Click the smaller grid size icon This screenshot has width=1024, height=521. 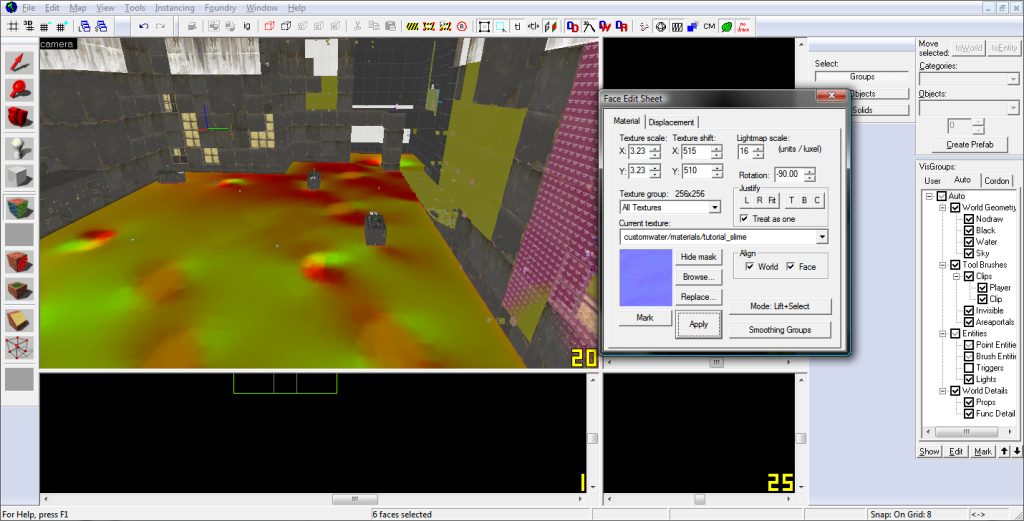coord(45,27)
